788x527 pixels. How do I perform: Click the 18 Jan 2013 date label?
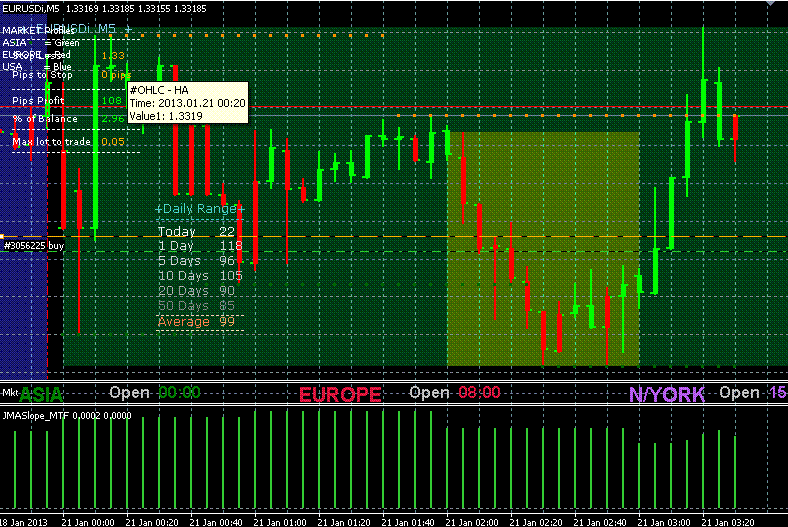(24, 522)
